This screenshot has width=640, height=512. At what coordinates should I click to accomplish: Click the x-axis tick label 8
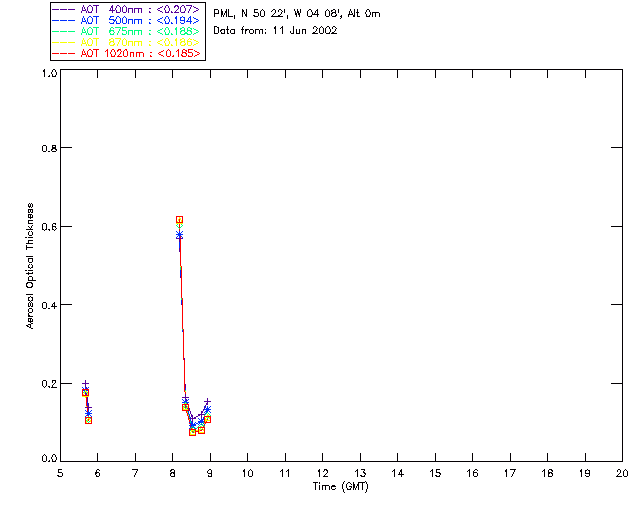tap(173, 473)
